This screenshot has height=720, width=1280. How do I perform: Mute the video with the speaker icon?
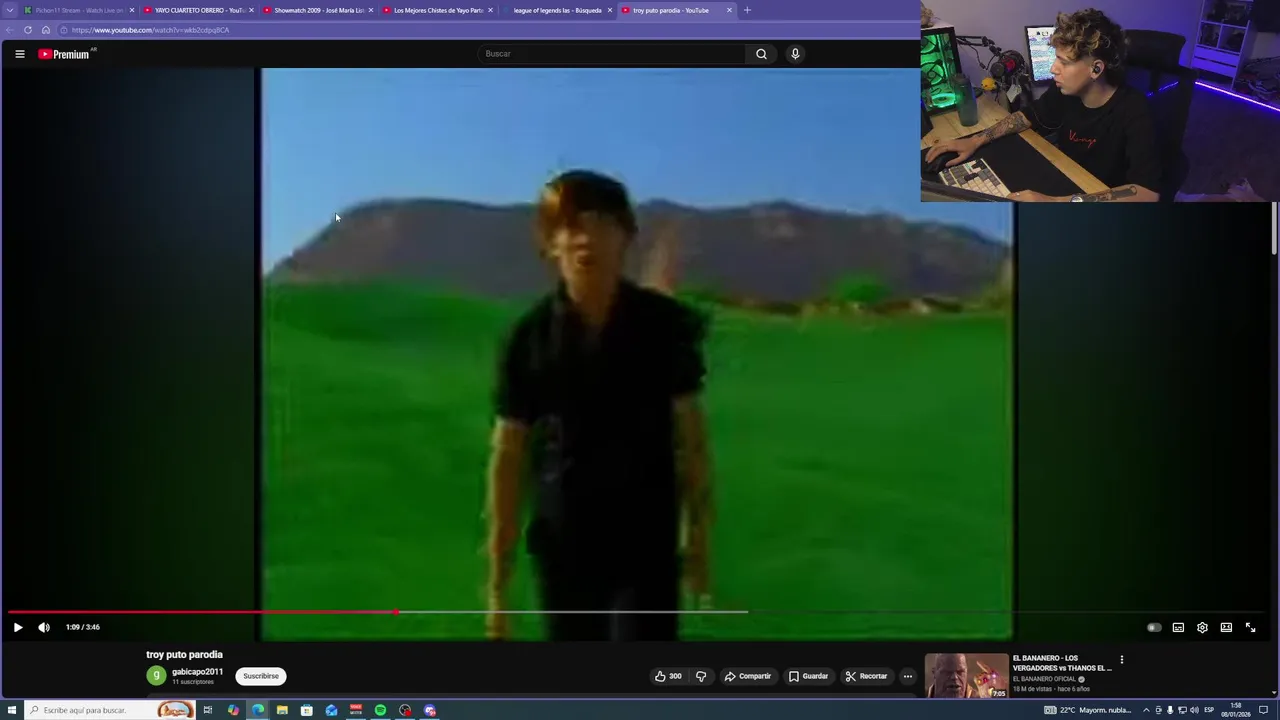point(44,627)
